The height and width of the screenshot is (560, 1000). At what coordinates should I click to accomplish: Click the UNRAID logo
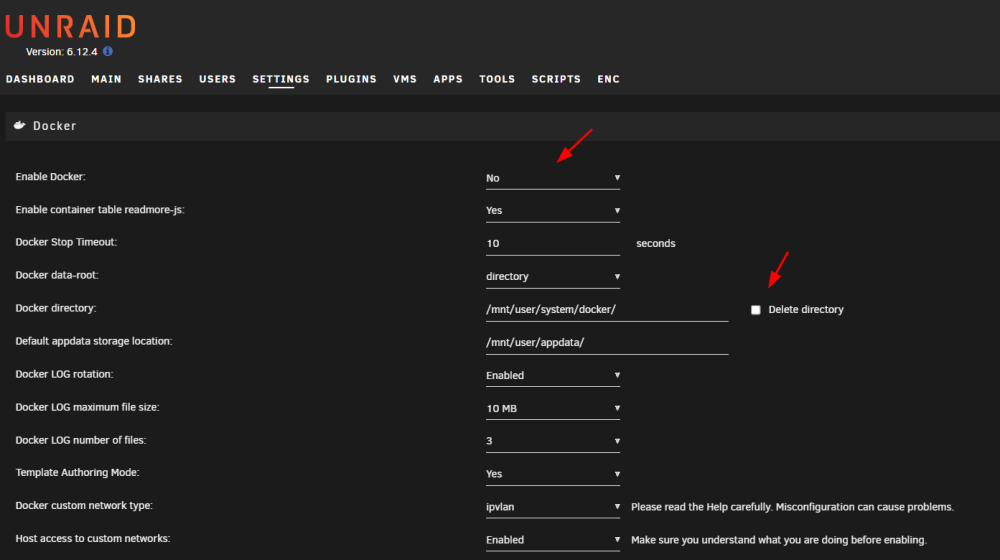71,27
